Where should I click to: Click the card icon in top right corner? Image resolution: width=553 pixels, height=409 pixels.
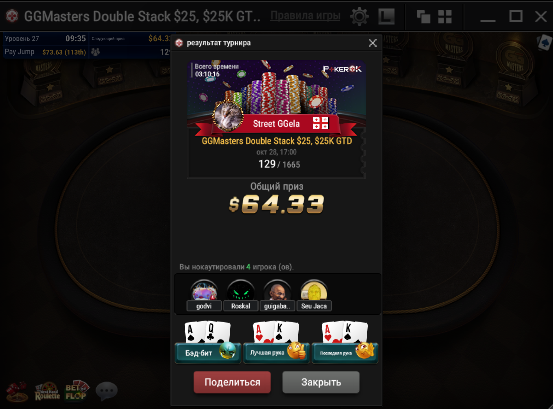tap(545, 42)
